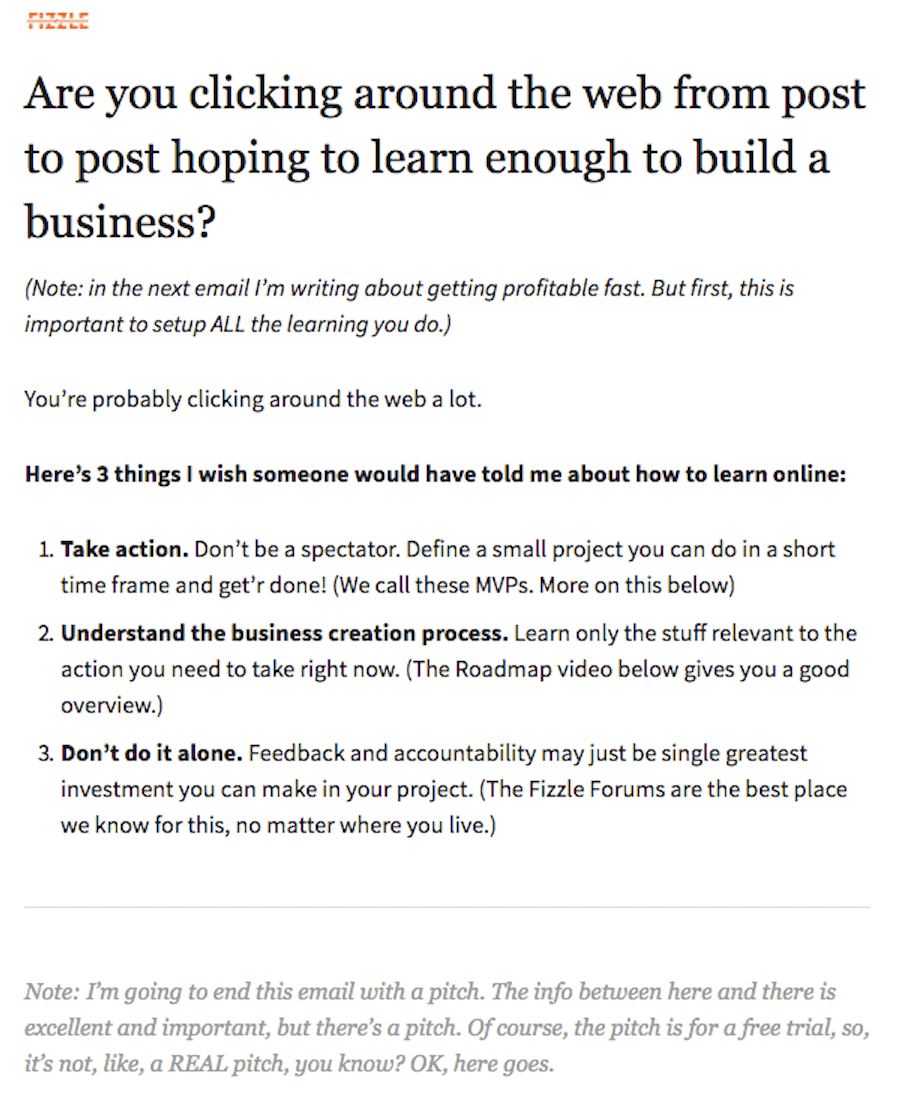The image size is (898, 1108).
Task: Click the bold "Here's 3 things I wish" line
Action: click(435, 474)
